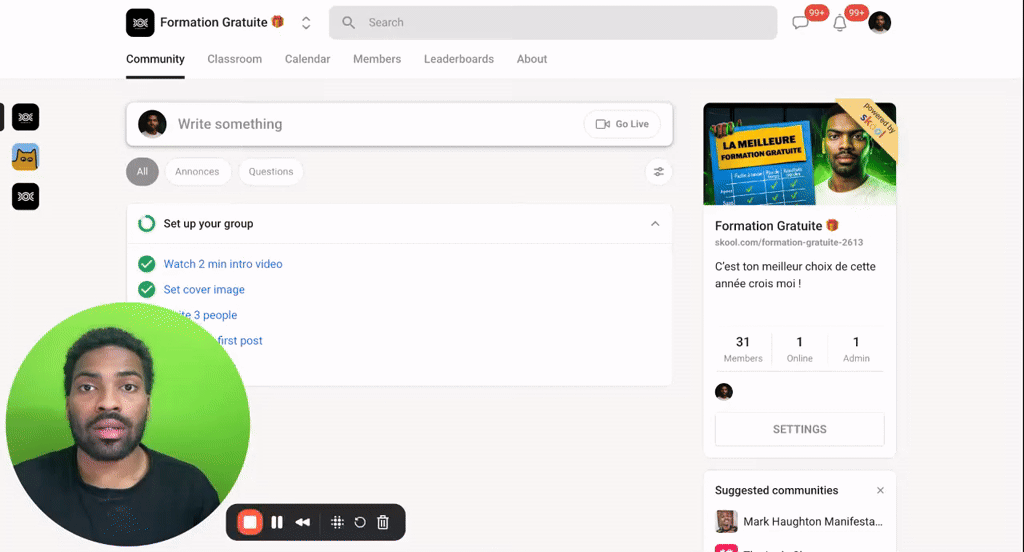Viewport: 1024px width, 552px height.
Task: Select the All category filter
Action: pos(142,172)
